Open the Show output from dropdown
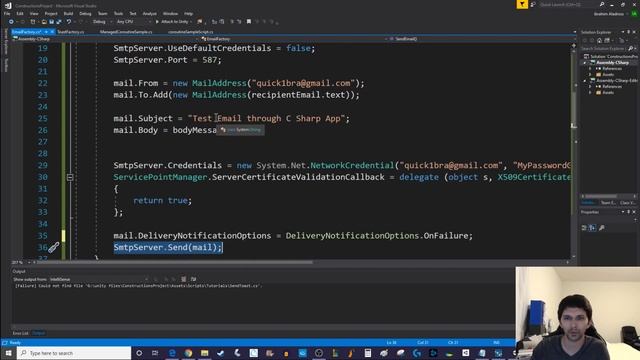Viewport: 640px width, 360px height. tap(99, 279)
